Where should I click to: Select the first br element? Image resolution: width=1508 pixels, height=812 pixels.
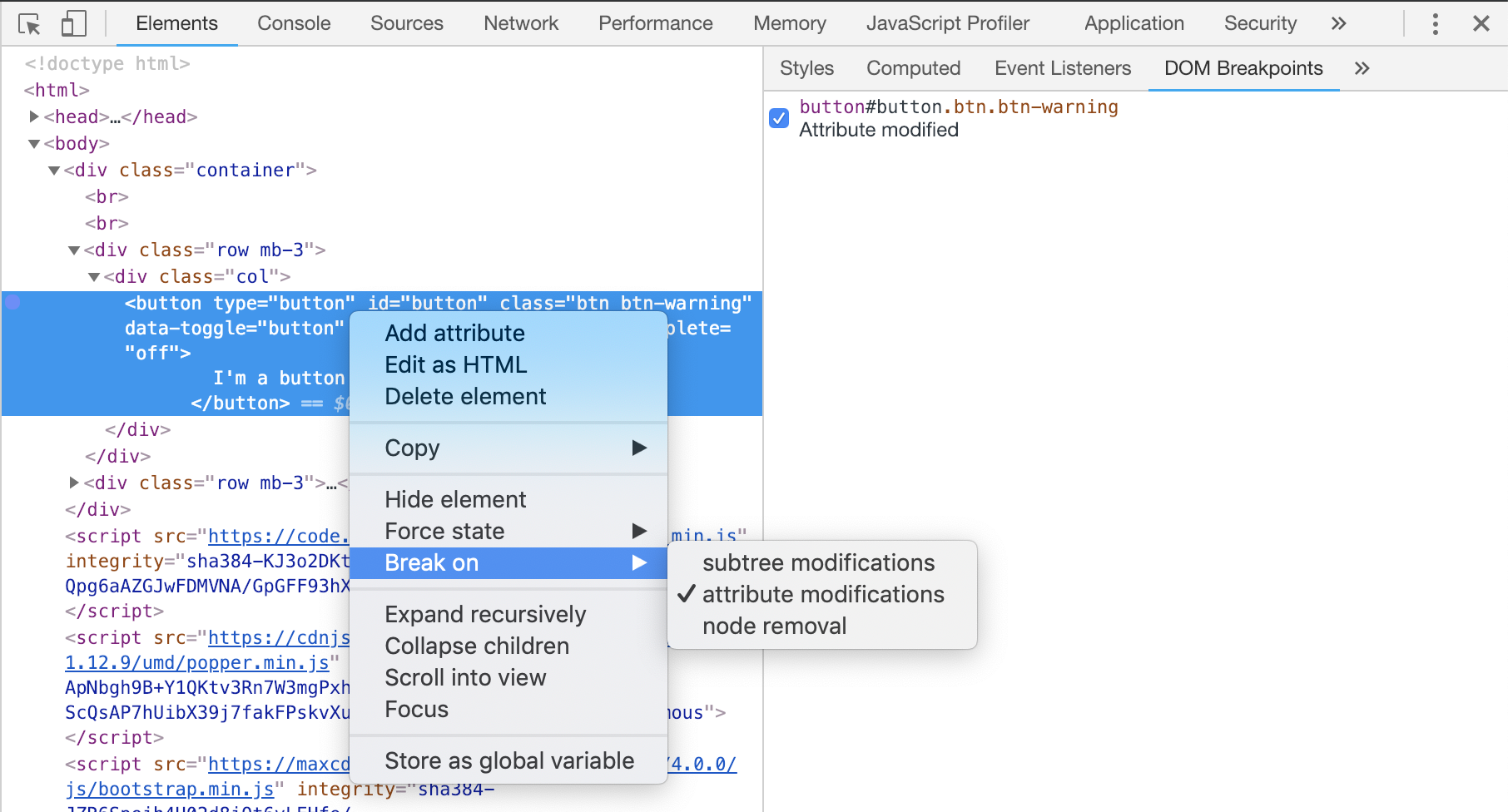click(x=107, y=196)
